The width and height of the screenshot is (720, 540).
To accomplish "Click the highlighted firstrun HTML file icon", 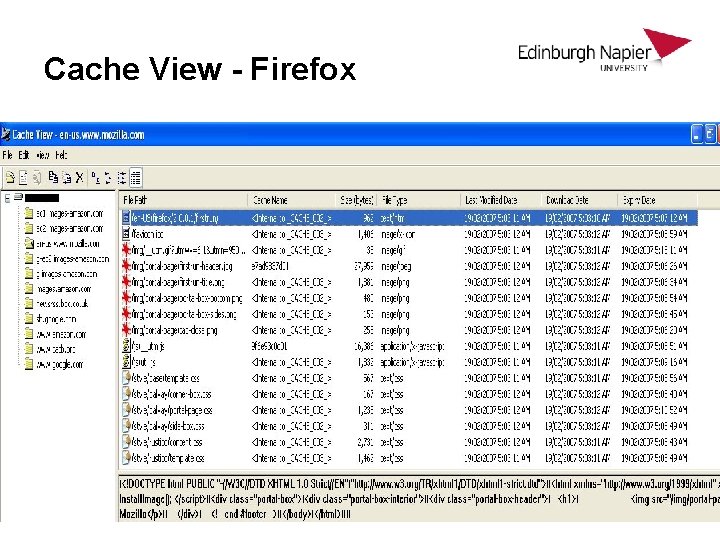I will (x=126, y=218).
